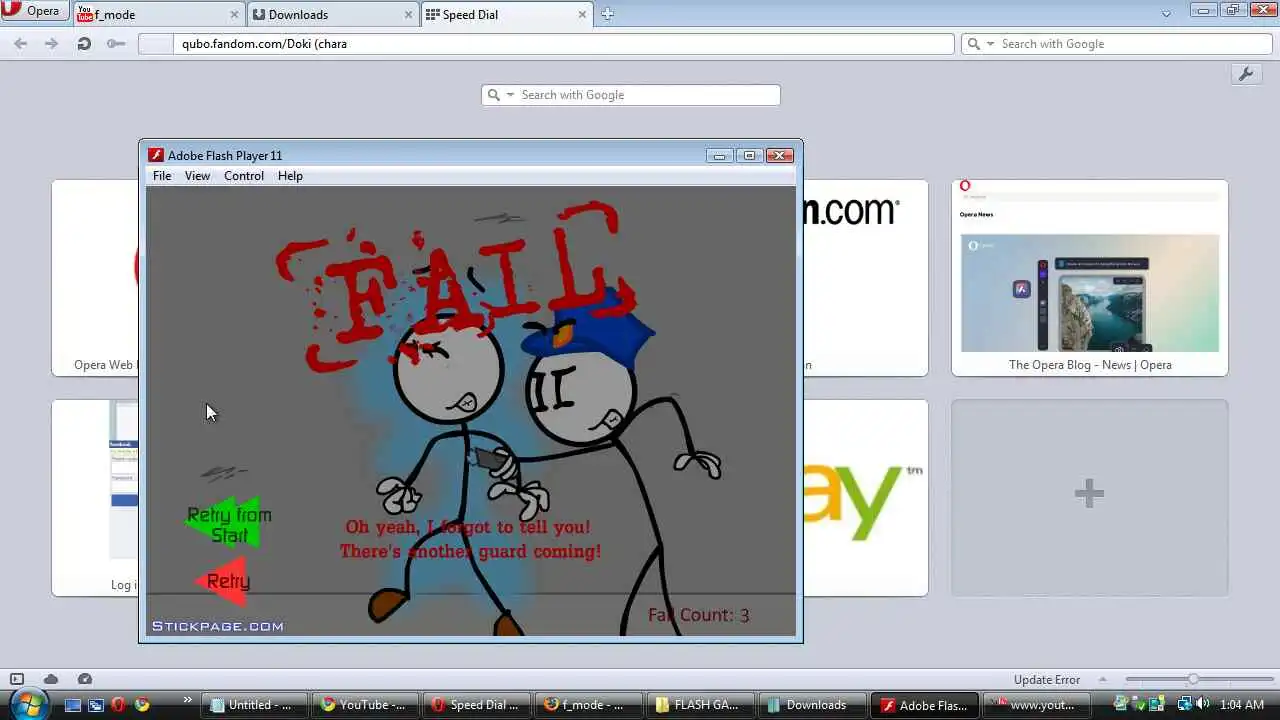This screenshot has width=1280, height=720.
Task: Go back with the browser back arrow
Action: click(x=21, y=44)
